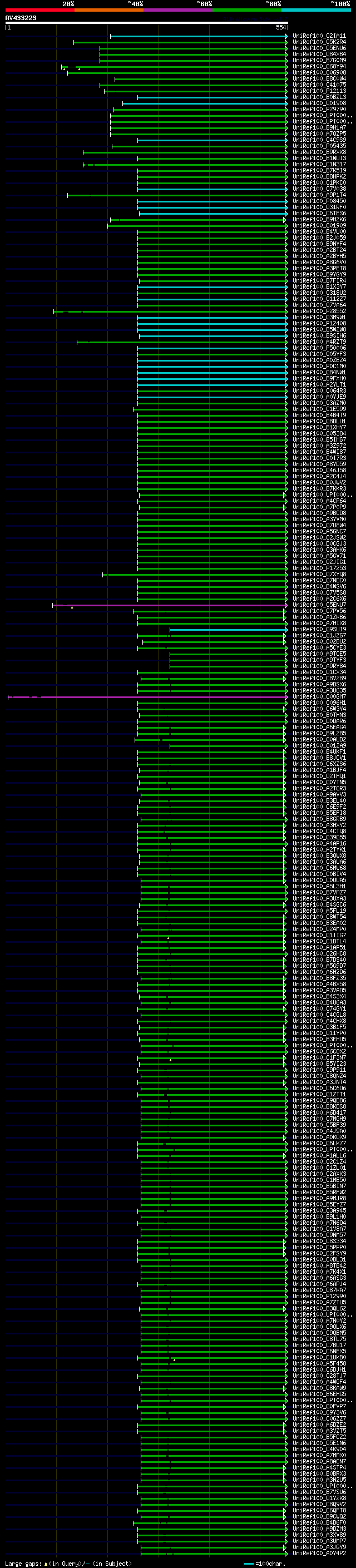Select hit UniRef100_Q84XB4

(319, 55)
